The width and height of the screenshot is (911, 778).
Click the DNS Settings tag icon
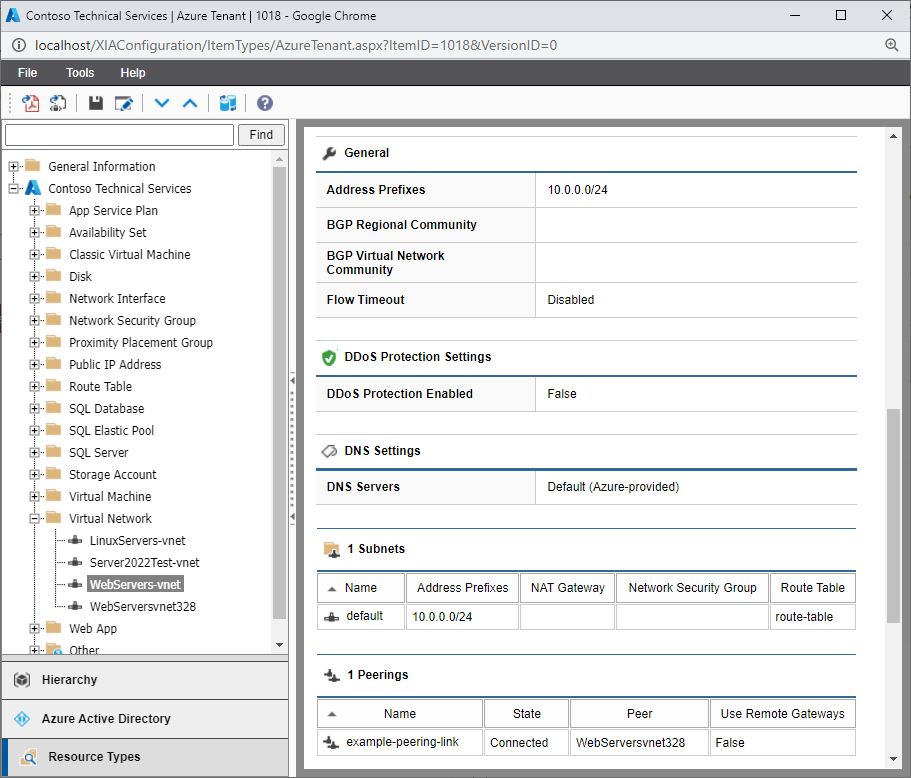(329, 451)
